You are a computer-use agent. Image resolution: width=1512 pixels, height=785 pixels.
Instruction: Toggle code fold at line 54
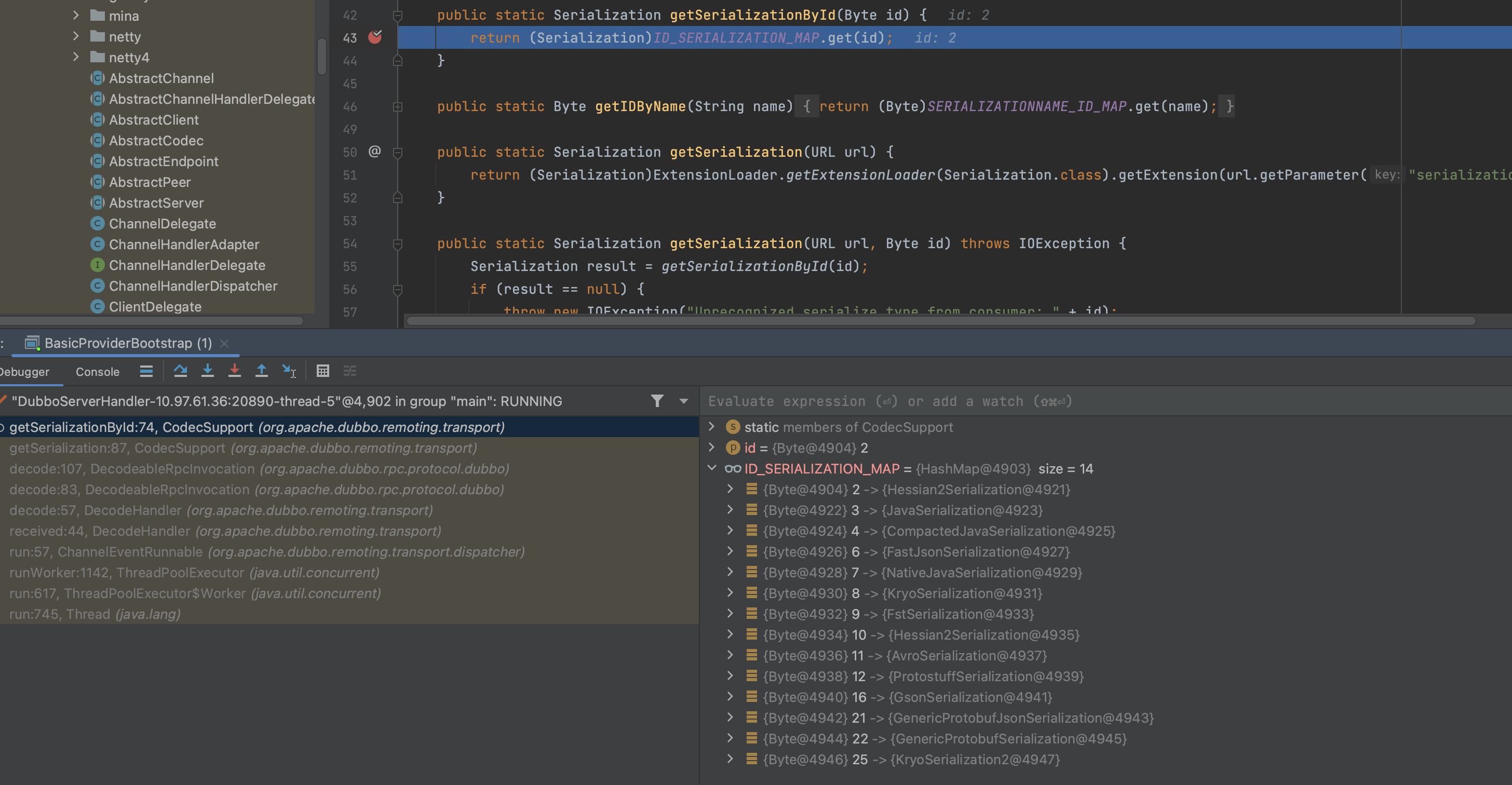pyautogui.click(x=397, y=244)
